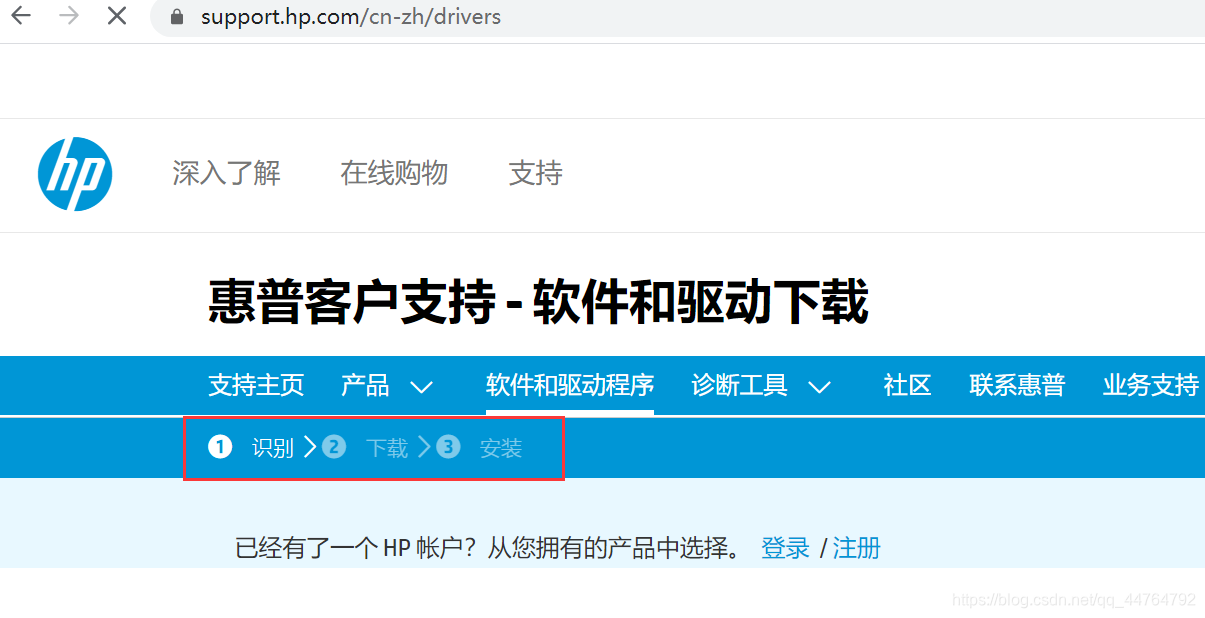The height and width of the screenshot is (618, 1205).
Task: Open the 支持 menu in header
Action: click(536, 173)
